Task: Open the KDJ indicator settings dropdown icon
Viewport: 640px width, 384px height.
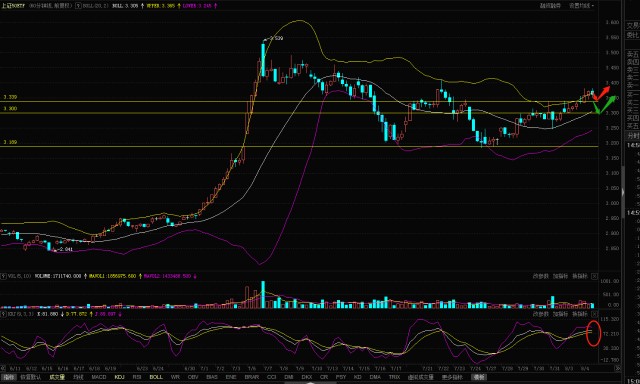Action: 3,314
